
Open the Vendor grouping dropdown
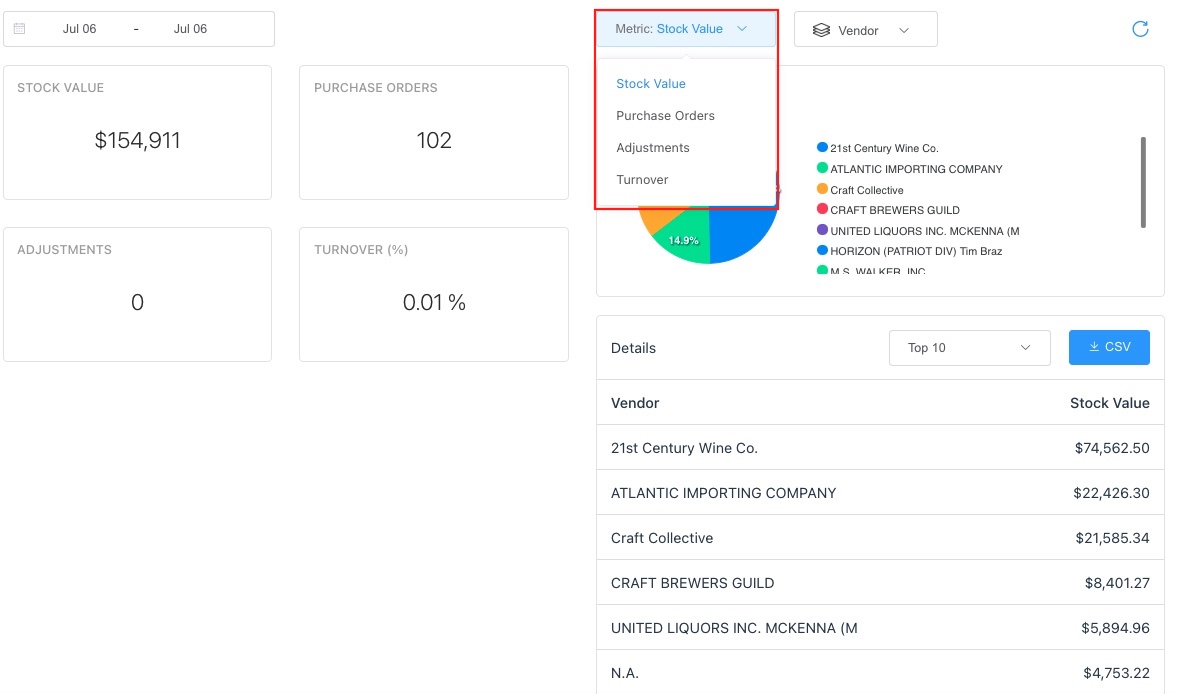[x=865, y=30]
